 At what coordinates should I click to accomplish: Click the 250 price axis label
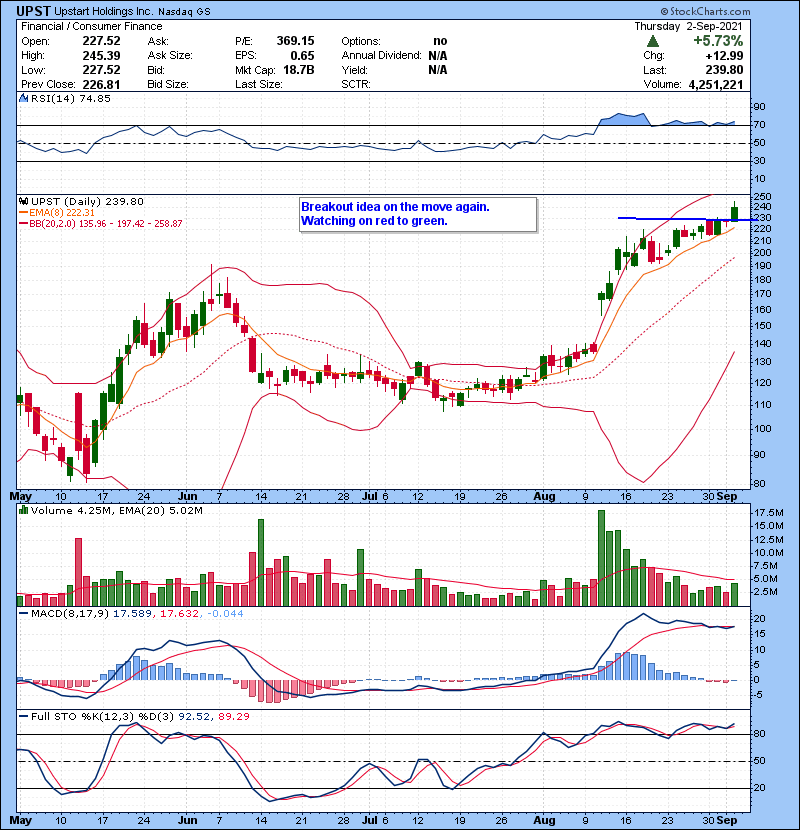[x=763, y=196]
